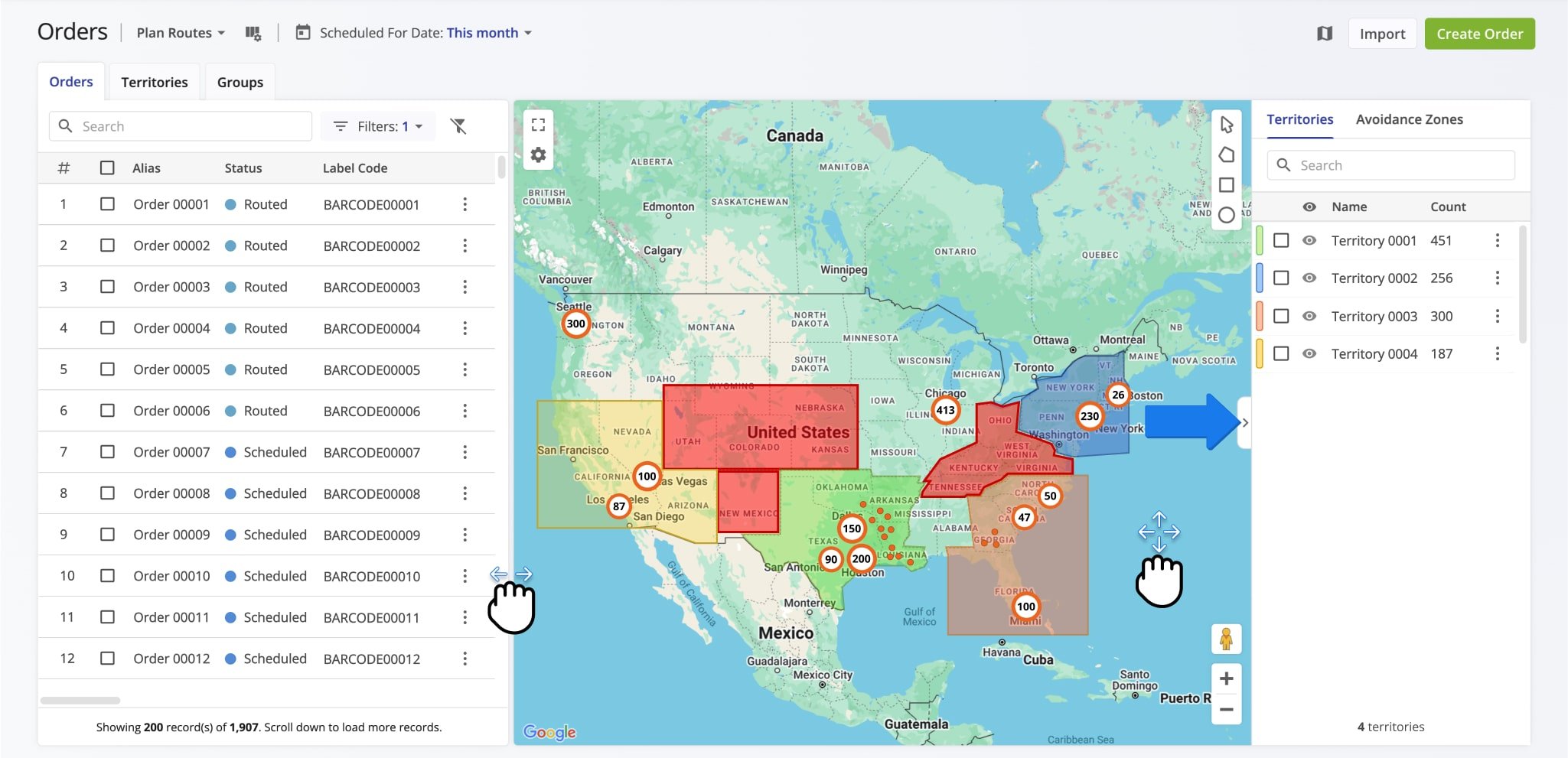Switch to the Groups tab
This screenshot has width=1568, height=758.
point(240,82)
